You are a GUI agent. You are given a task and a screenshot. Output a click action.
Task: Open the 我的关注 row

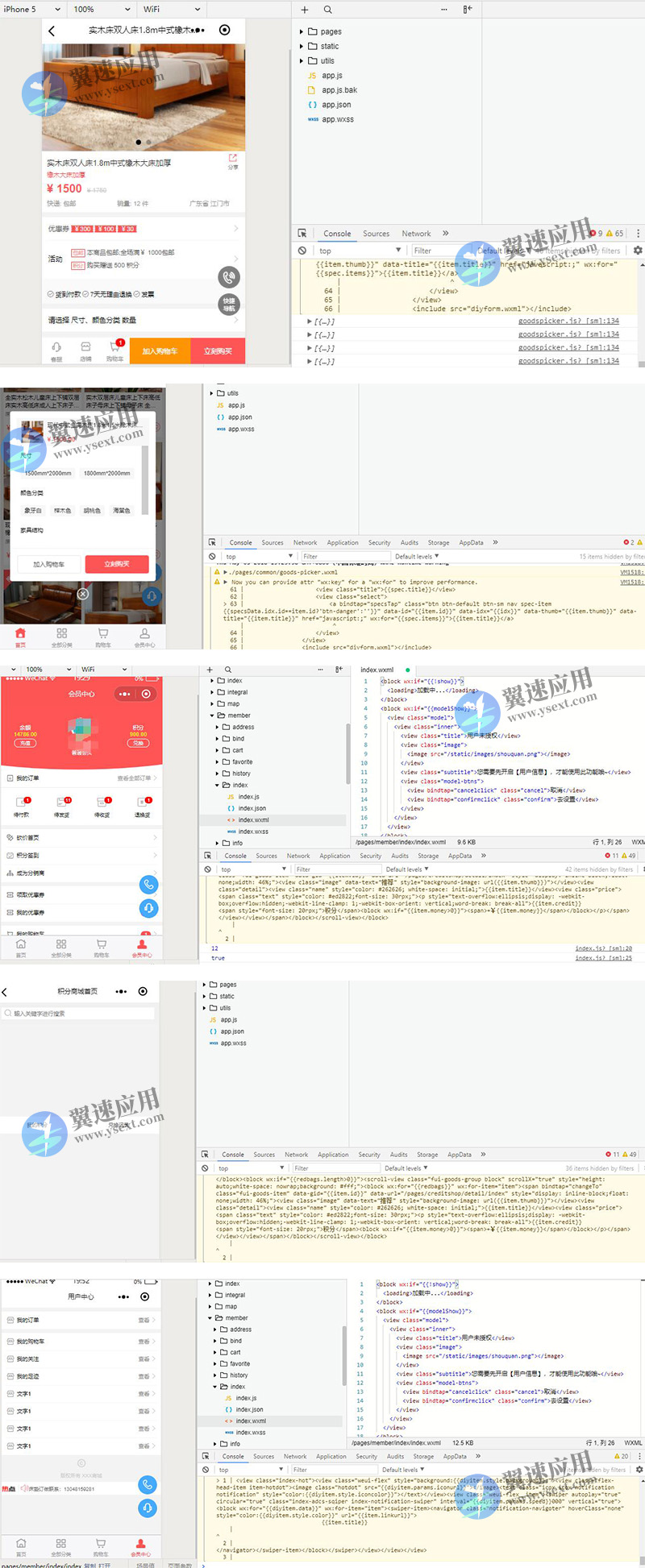click(x=82, y=1359)
